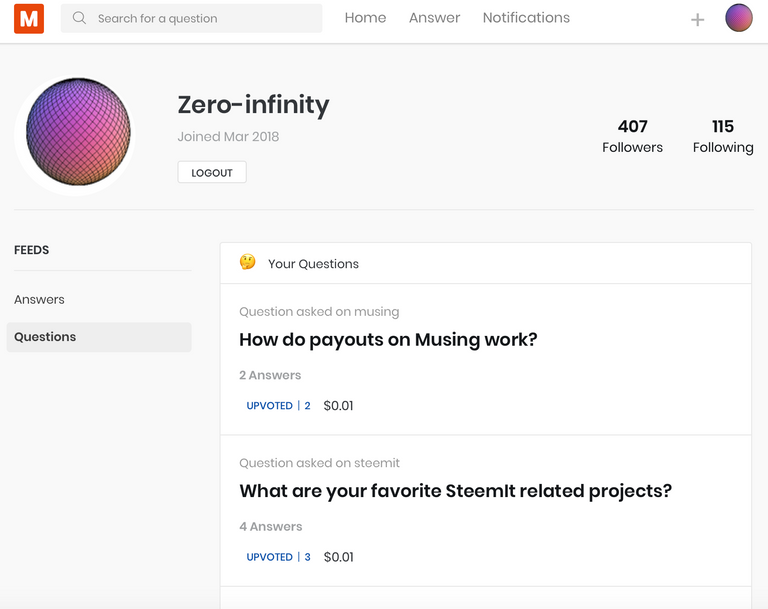
Task: Select the Questions feed in sidebar
Action: click(99, 337)
